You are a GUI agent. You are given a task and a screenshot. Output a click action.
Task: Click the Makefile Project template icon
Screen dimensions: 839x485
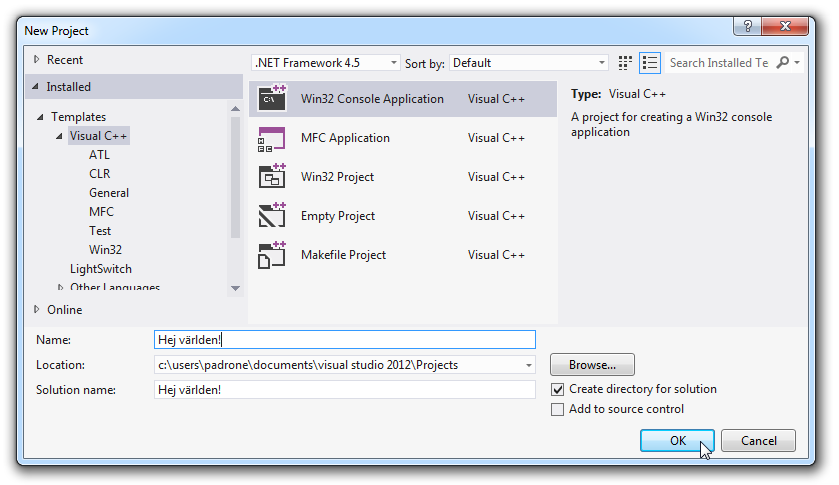point(272,255)
